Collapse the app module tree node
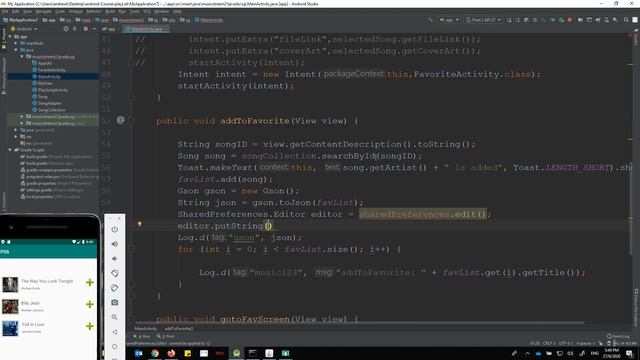Screen dimensions: 640x360 pos(10,37)
